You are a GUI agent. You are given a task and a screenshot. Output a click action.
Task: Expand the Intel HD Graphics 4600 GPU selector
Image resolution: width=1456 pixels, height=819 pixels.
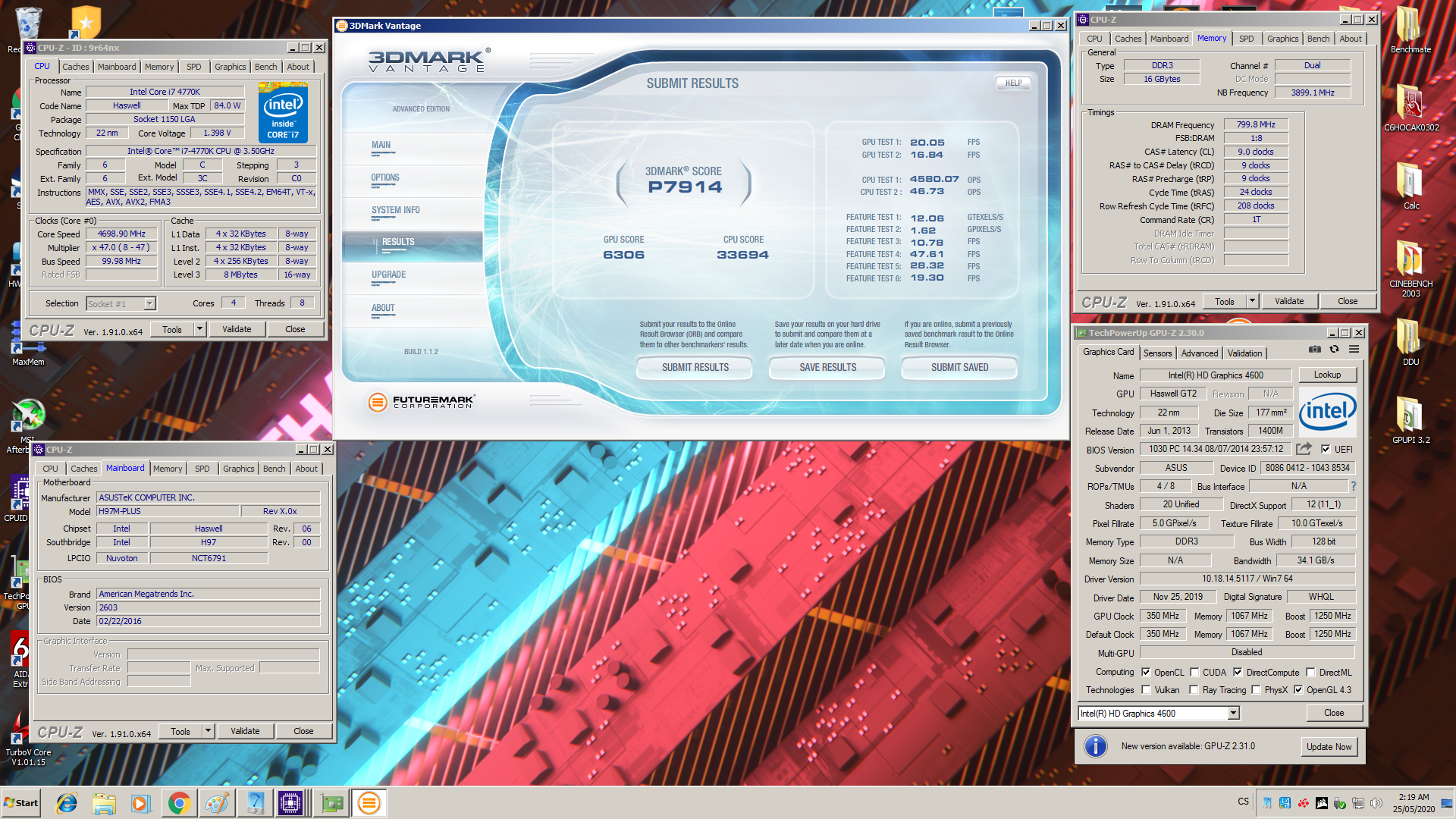1234,713
